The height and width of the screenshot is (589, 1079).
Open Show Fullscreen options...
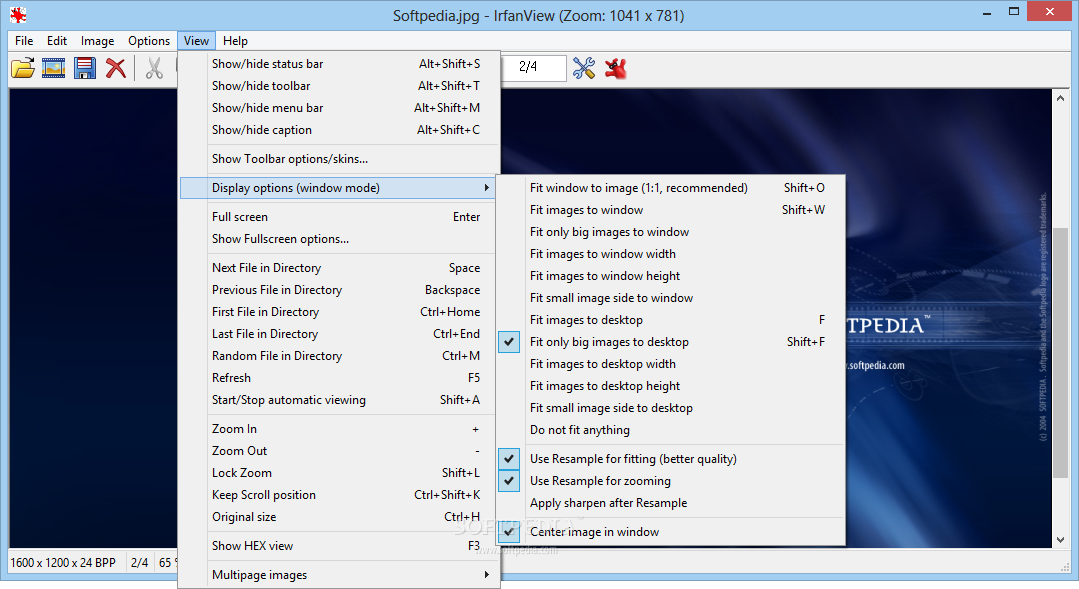pos(338,239)
